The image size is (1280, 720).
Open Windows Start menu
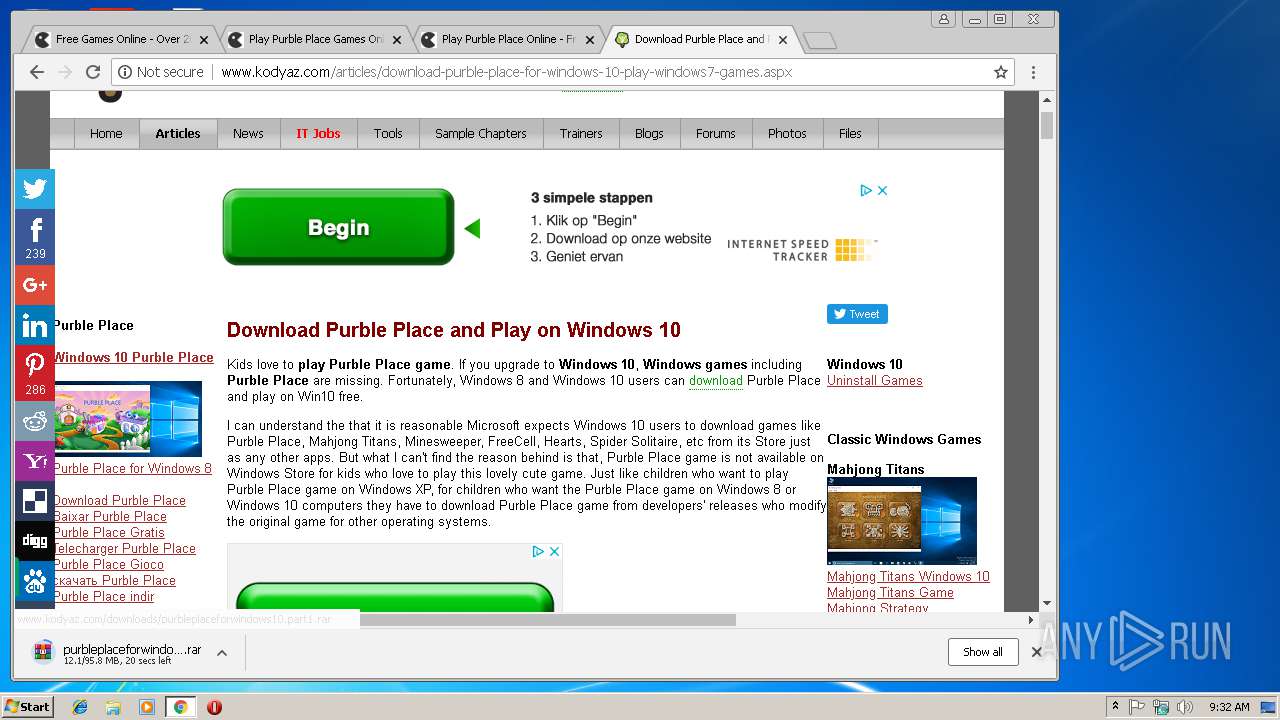pos(27,707)
